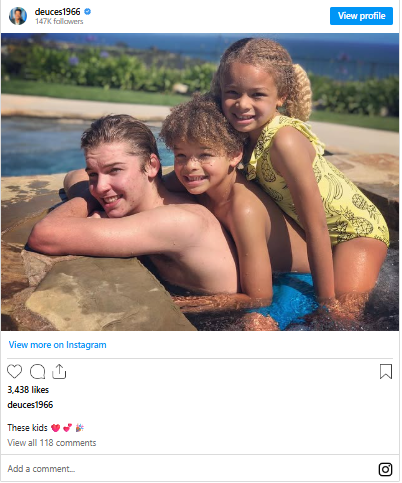The height and width of the screenshot is (483, 402).
Task: View the 3,438 likes list
Action: coord(28,390)
